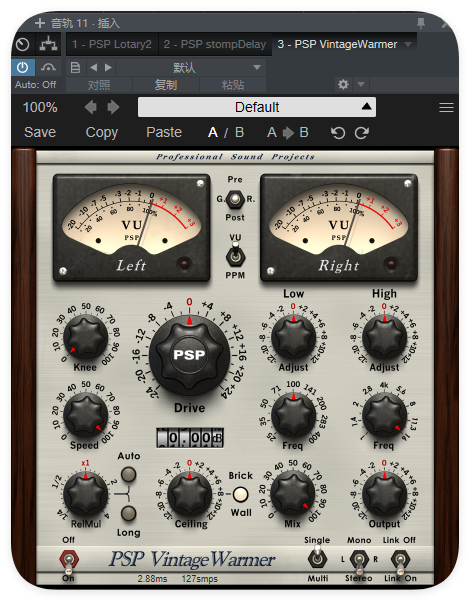The width and height of the screenshot is (470, 601).
Task: Click the redo arrow icon
Action: click(361, 133)
